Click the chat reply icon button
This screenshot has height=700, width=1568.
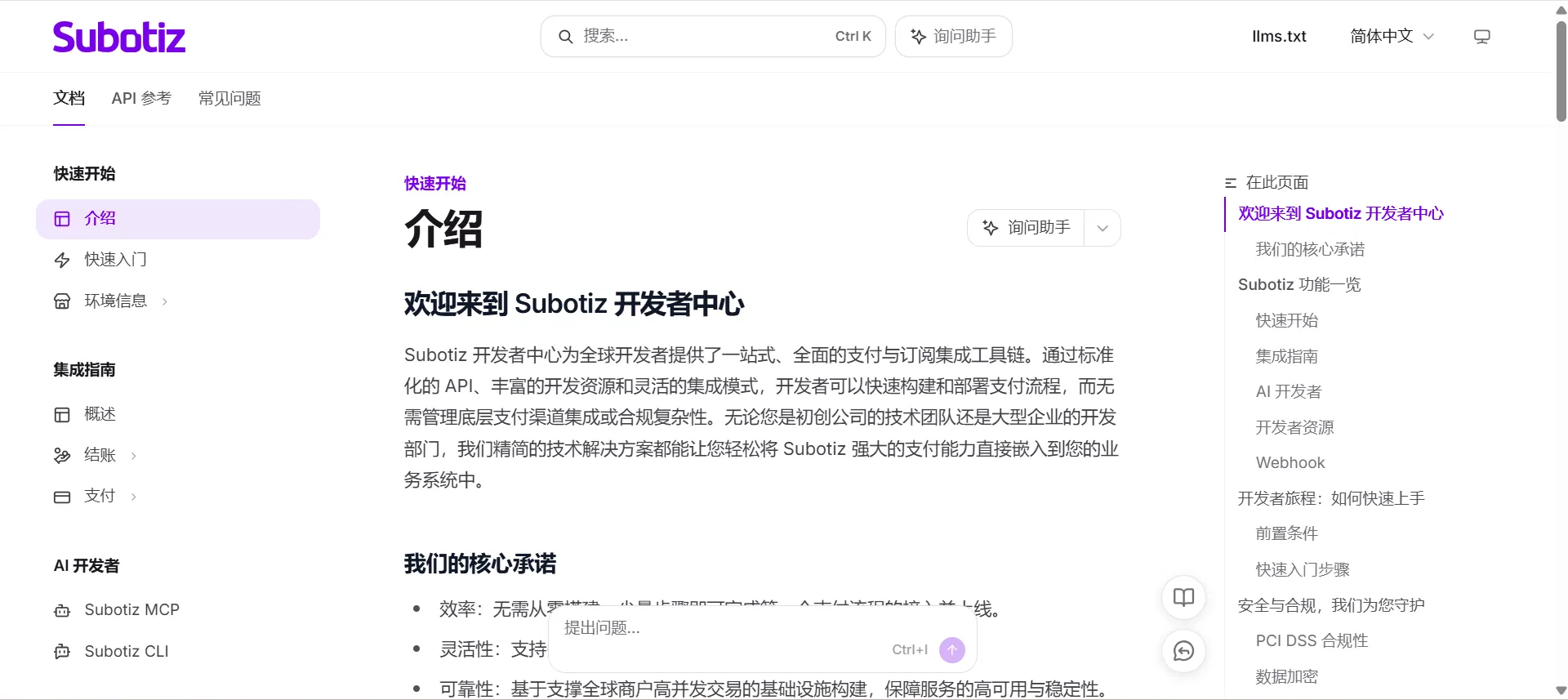tap(1183, 651)
